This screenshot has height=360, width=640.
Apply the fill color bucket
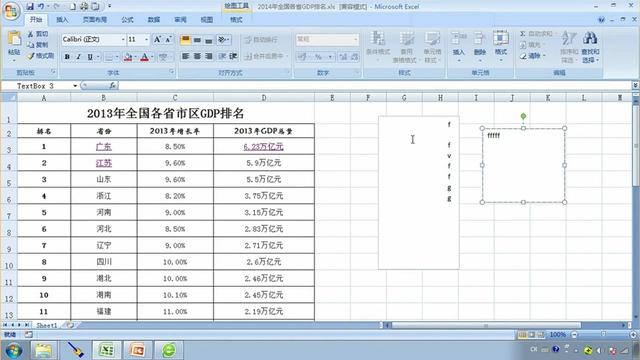128,57
